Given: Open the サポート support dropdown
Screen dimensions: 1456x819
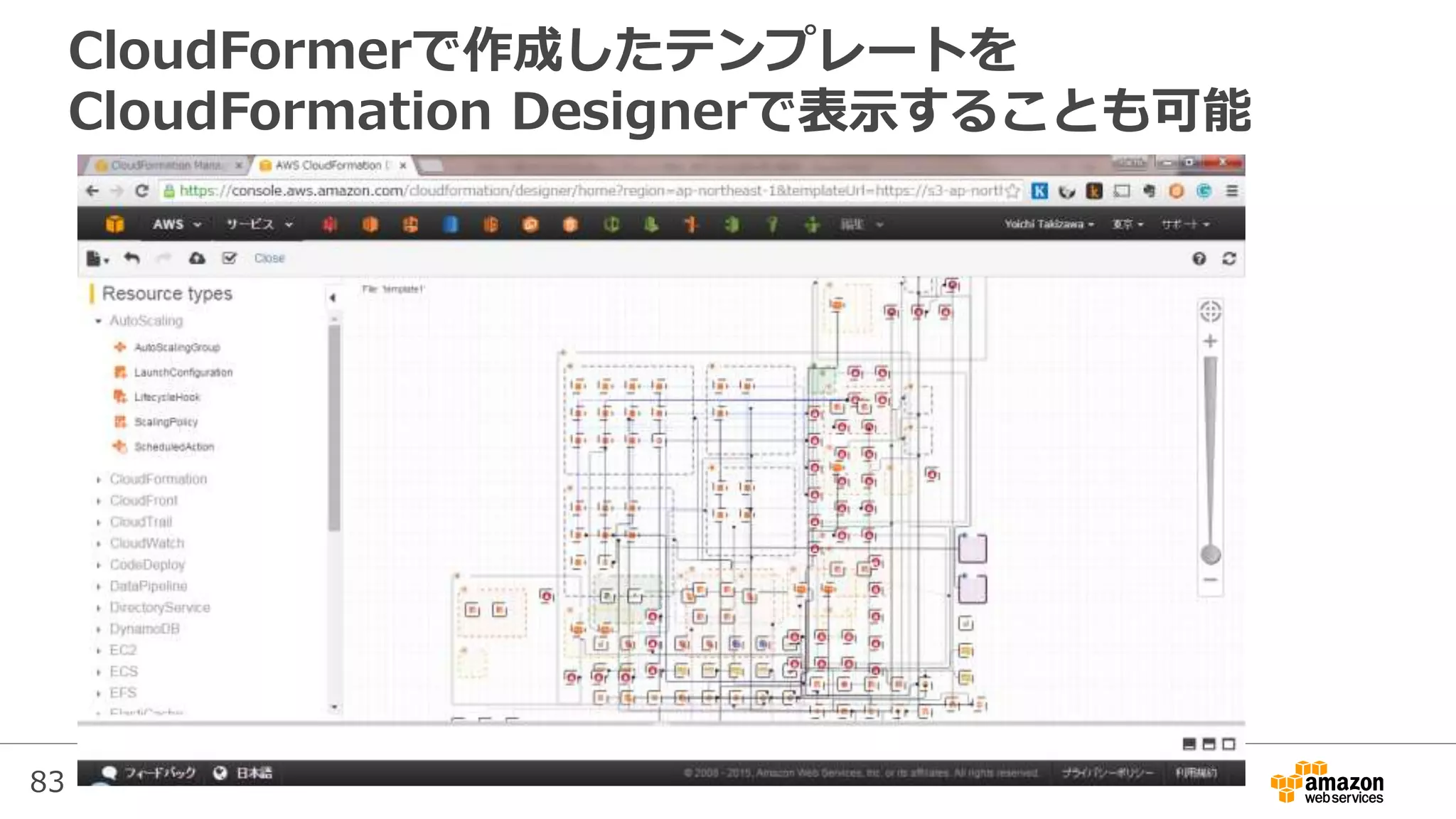Looking at the screenshot, I should [1185, 224].
